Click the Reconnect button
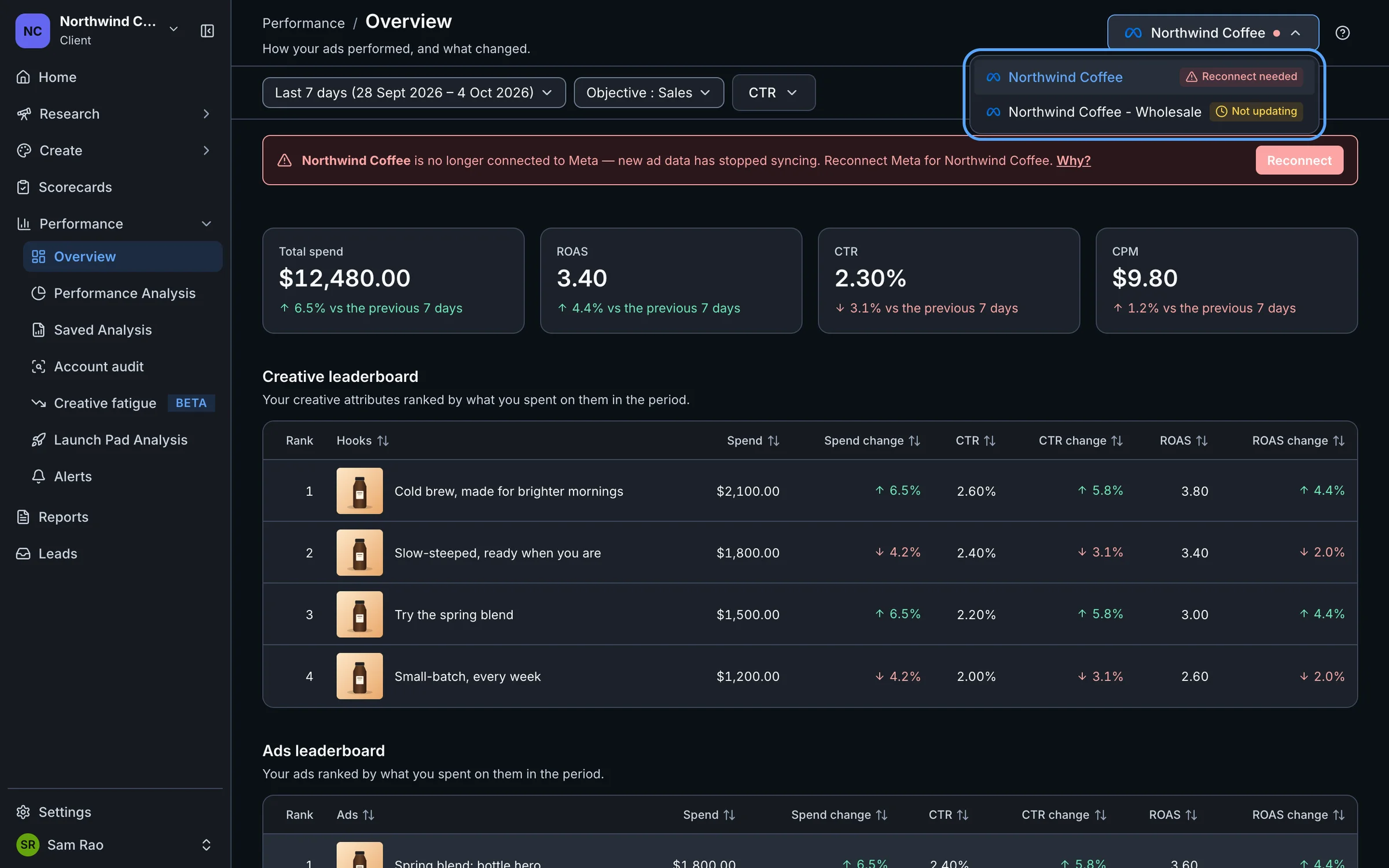 point(1299,160)
